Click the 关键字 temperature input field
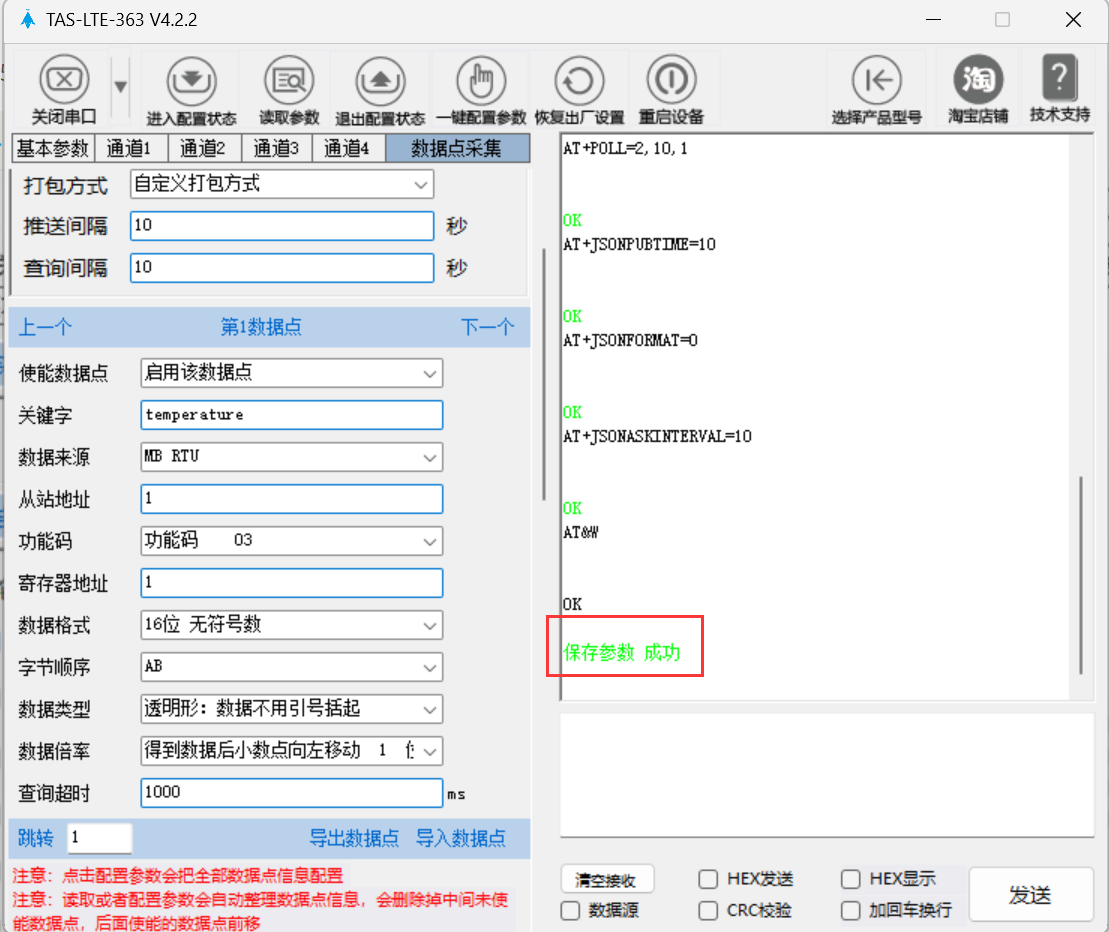This screenshot has height=932, width=1109. click(x=291, y=414)
